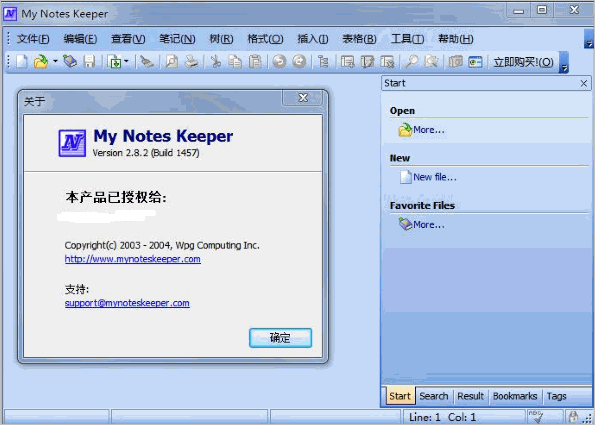
Task: Open the 笔记(N) menu
Action: 177,39
